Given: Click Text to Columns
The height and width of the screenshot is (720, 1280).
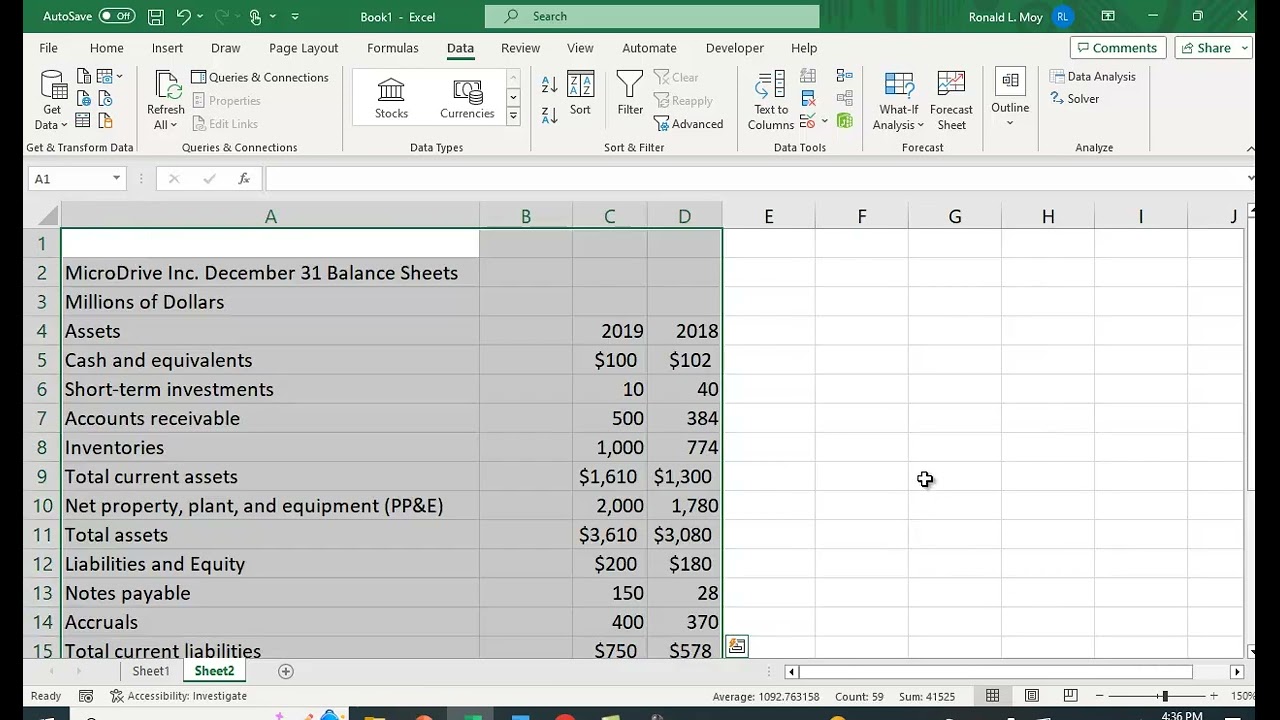Looking at the screenshot, I should 771,100.
